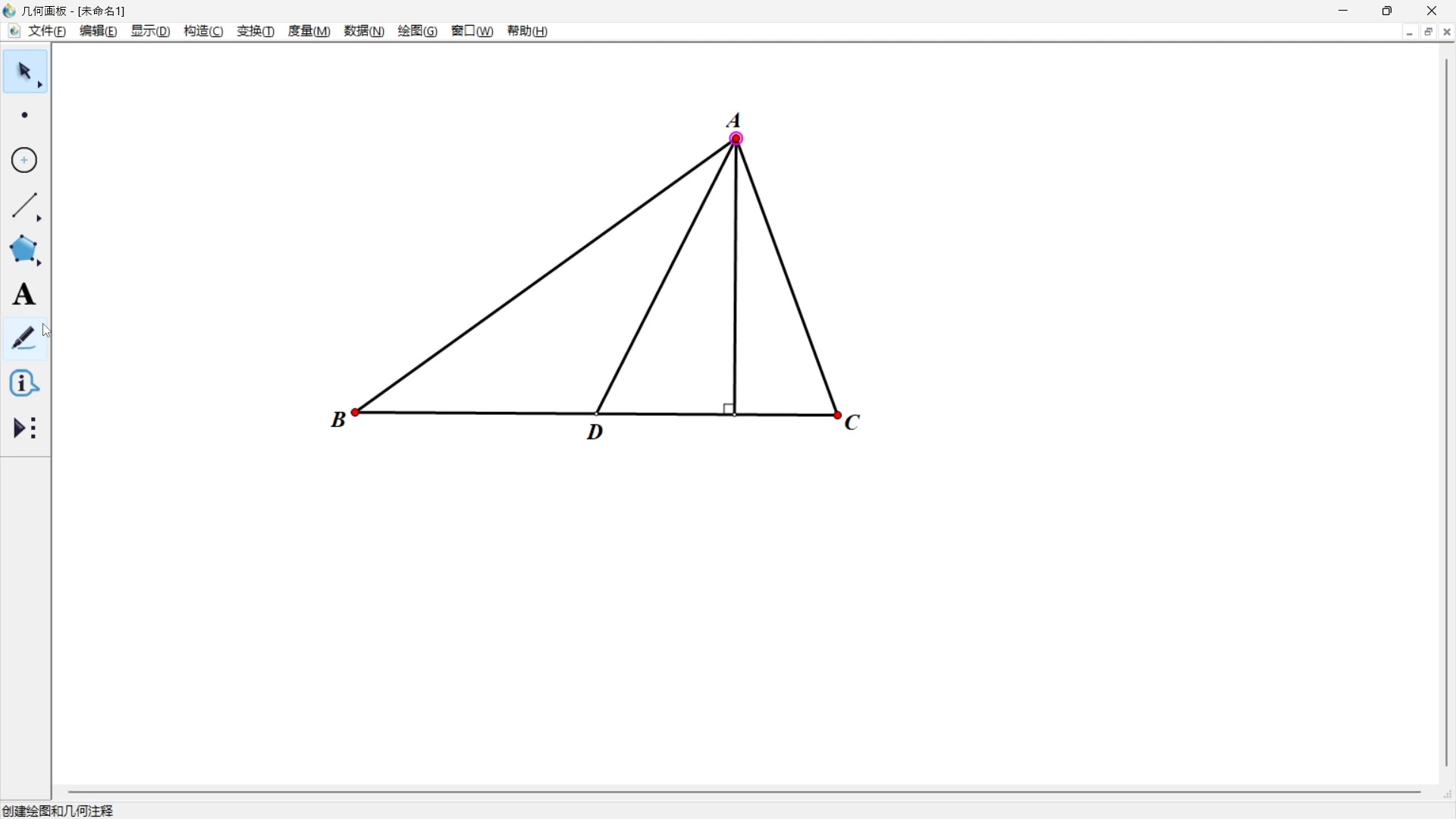Screen dimensions: 1456x819
Task: Select the Polygon tool
Action: click(26, 249)
